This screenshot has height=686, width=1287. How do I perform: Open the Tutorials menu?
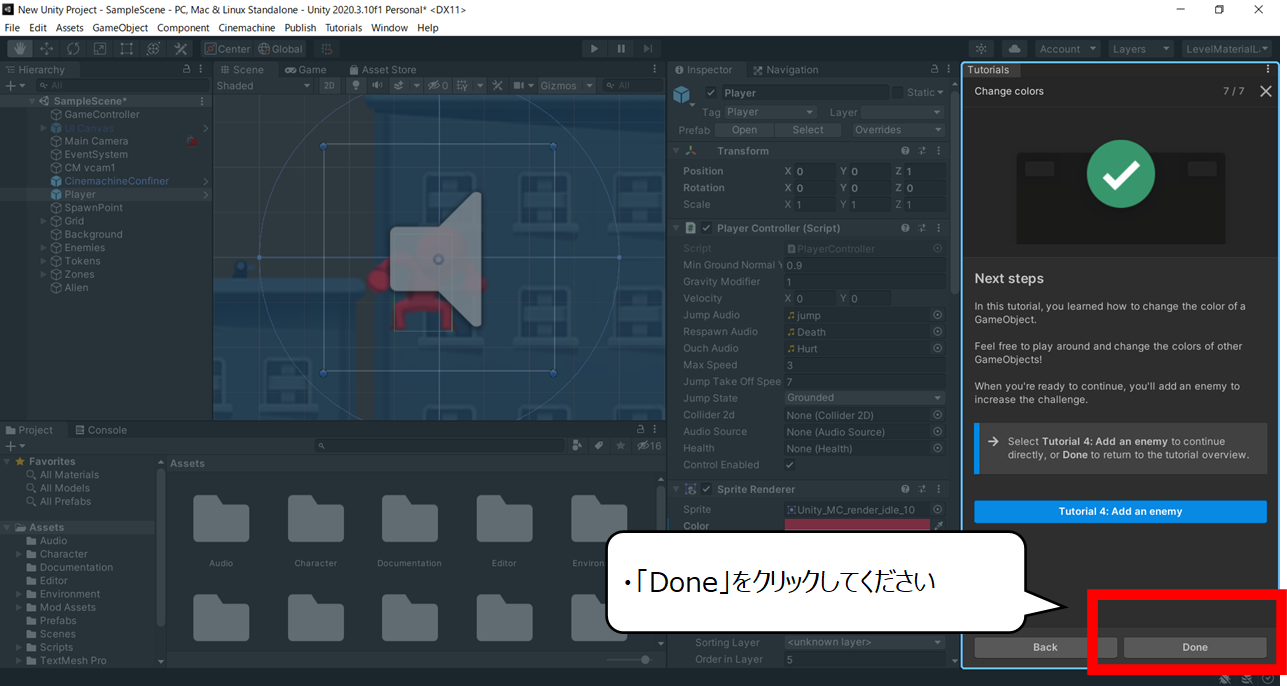(343, 28)
